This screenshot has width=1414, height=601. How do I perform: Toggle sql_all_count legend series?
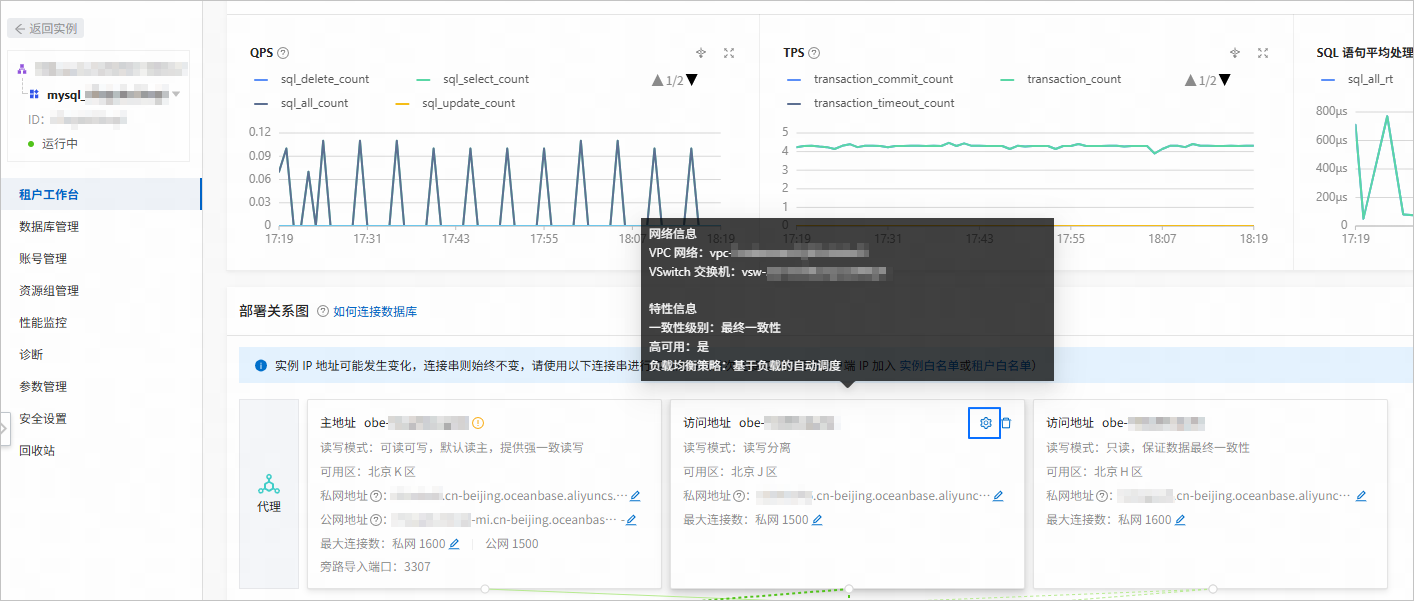(x=302, y=103)
